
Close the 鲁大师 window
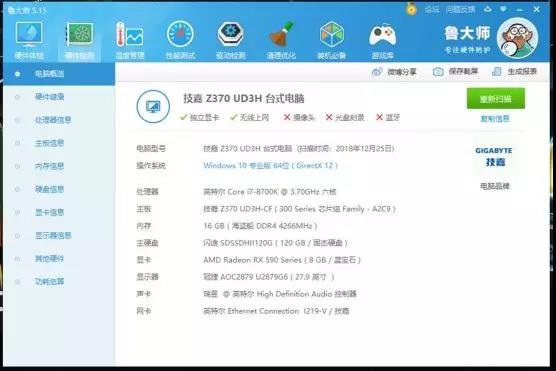pyautogui.click(x=537, y=10)
